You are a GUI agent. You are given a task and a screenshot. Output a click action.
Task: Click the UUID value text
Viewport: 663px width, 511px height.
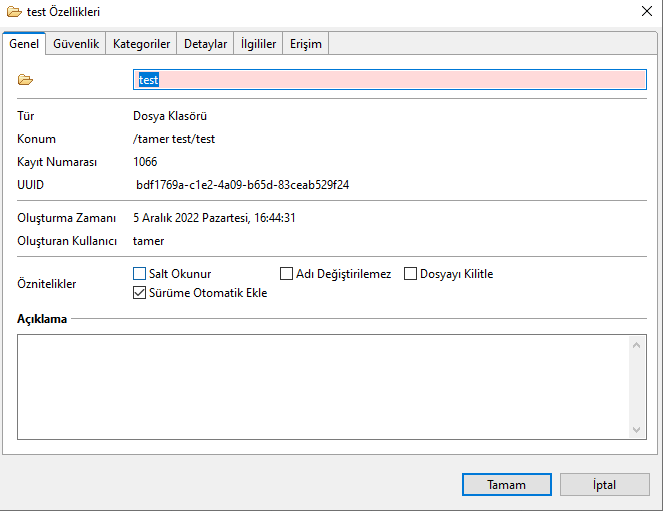tap(242, 185)
